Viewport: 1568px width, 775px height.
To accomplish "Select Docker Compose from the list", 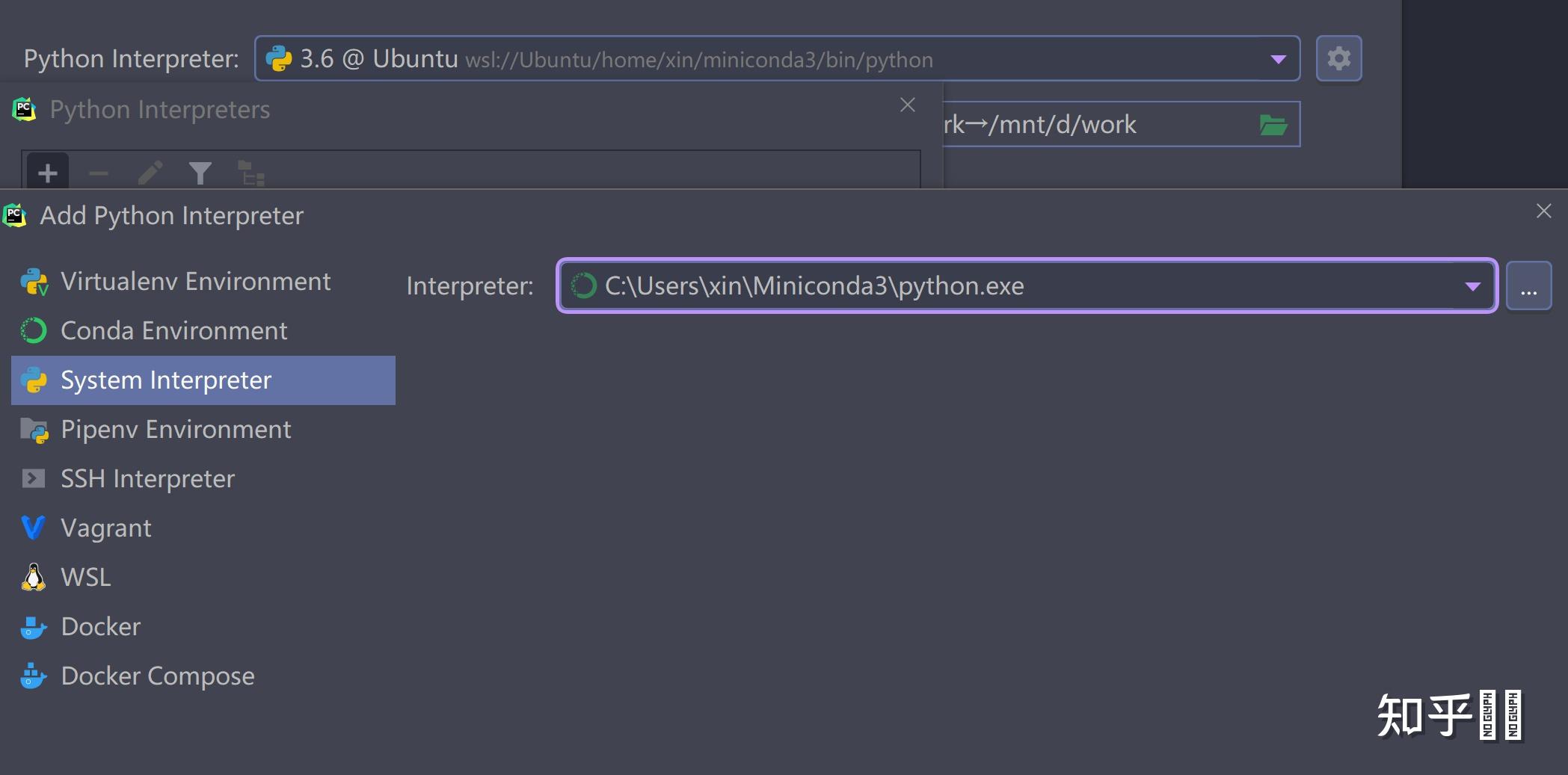I will [157, 676].
